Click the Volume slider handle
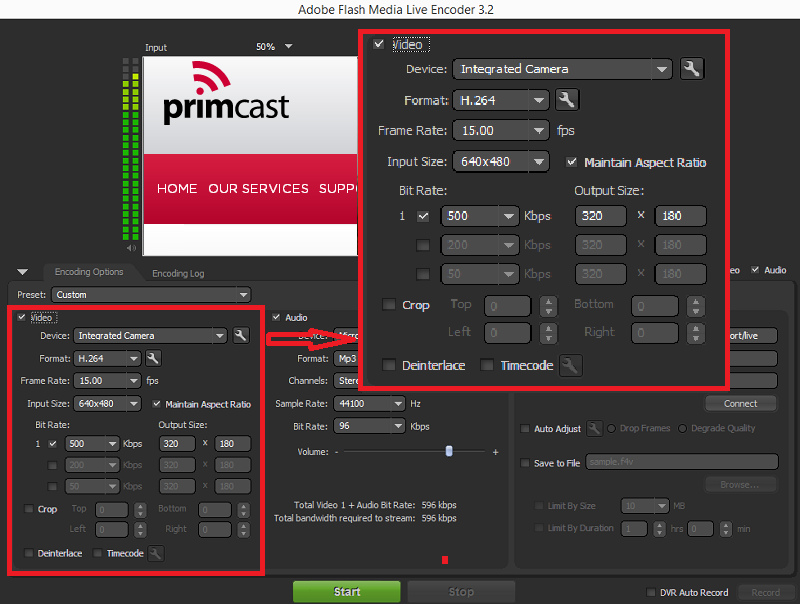 449,451
